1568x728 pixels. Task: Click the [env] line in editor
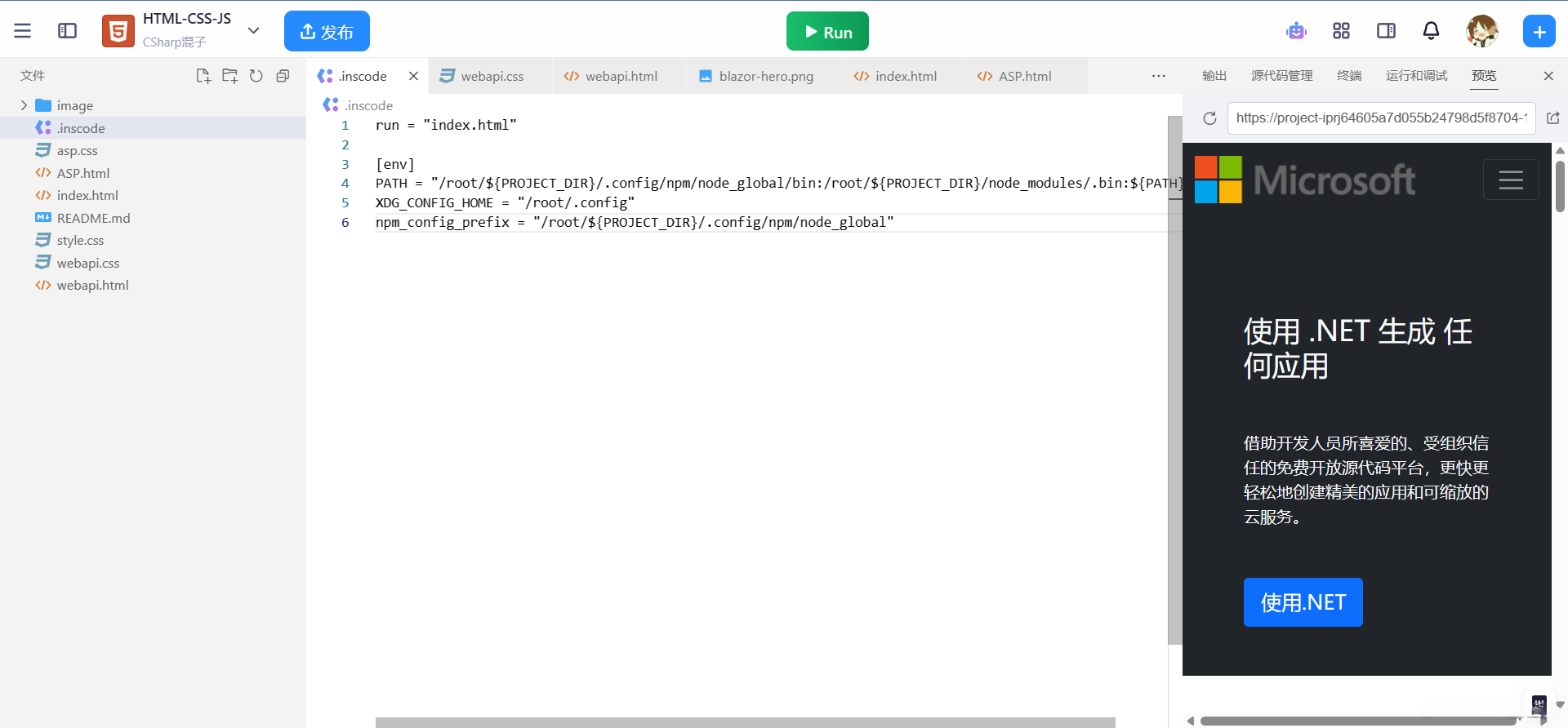tap(395, 164)
